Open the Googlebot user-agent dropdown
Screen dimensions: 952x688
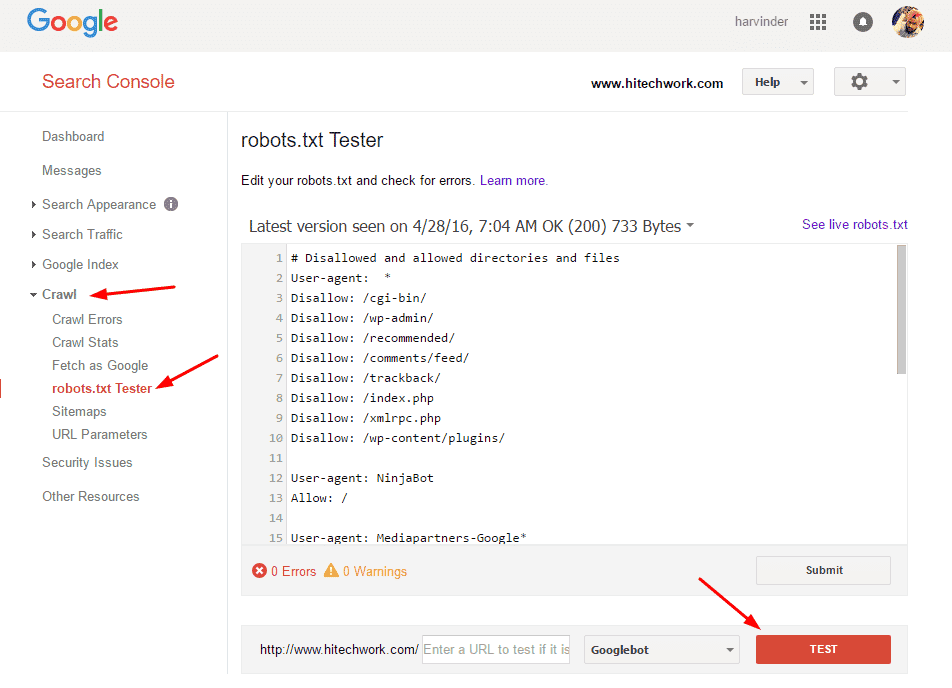[661, 650]
